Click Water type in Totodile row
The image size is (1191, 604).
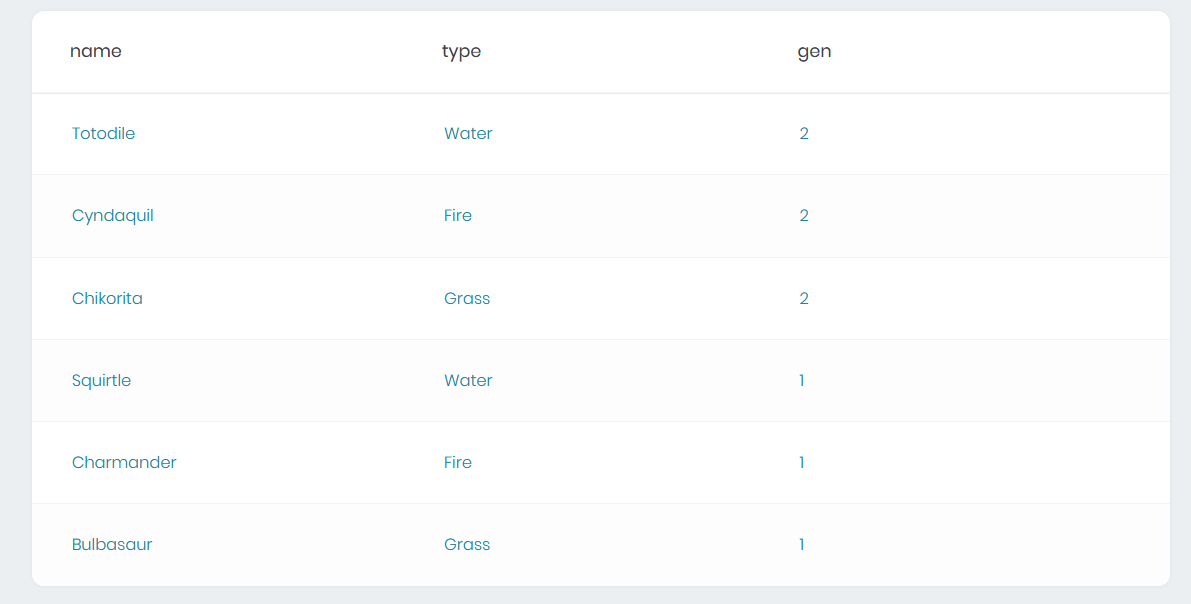pos(468,133)
